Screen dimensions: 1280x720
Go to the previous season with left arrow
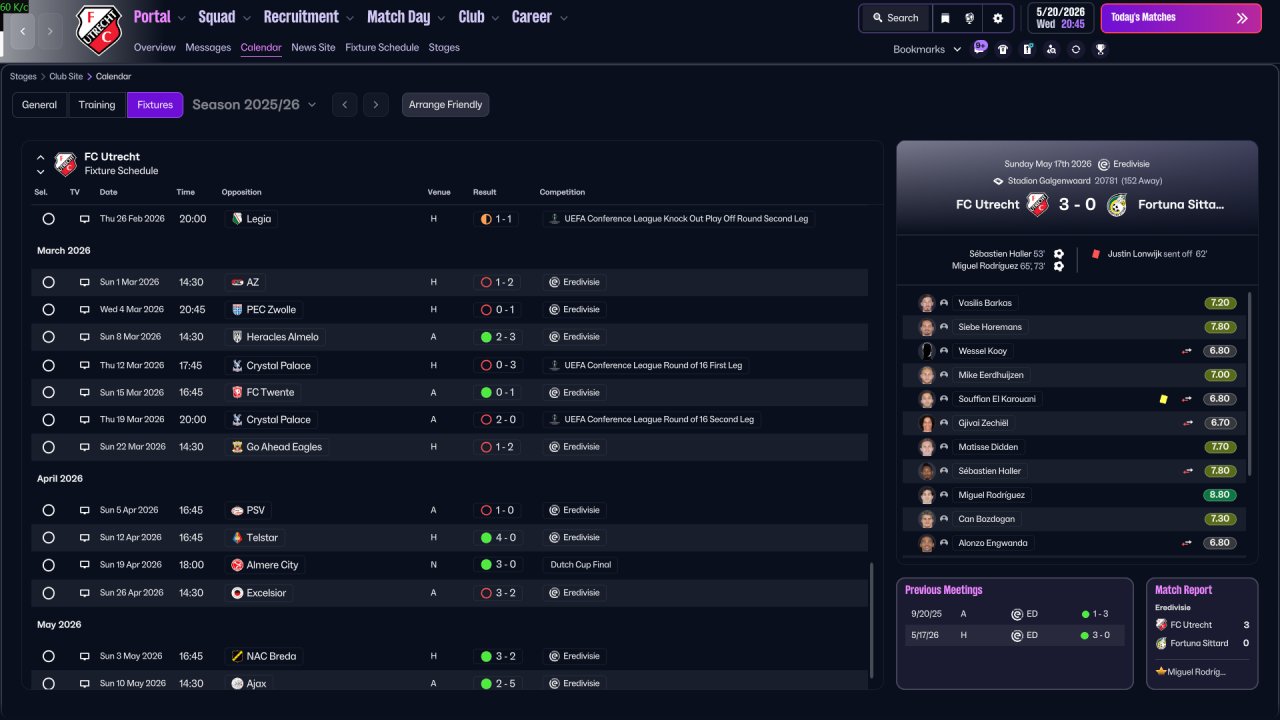(344, 105)
